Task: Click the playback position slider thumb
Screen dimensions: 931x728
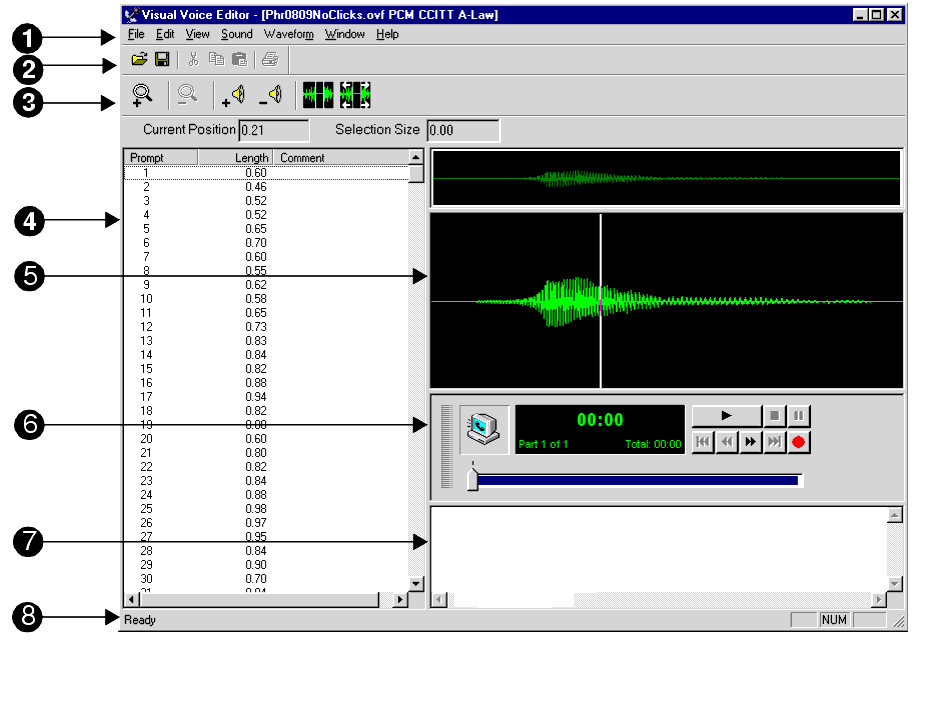Action: click(473, 479)
